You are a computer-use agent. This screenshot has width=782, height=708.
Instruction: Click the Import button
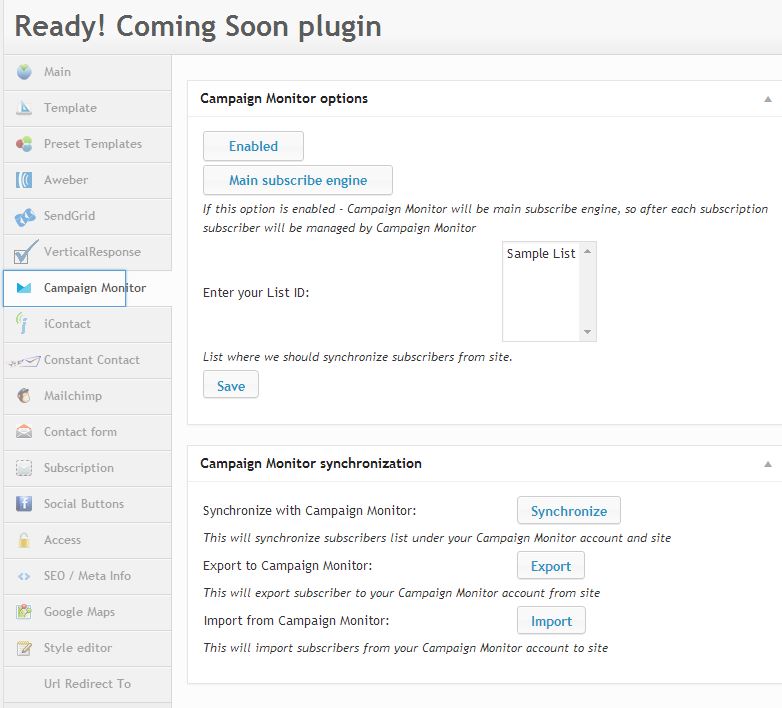click(x=551, y=621)
